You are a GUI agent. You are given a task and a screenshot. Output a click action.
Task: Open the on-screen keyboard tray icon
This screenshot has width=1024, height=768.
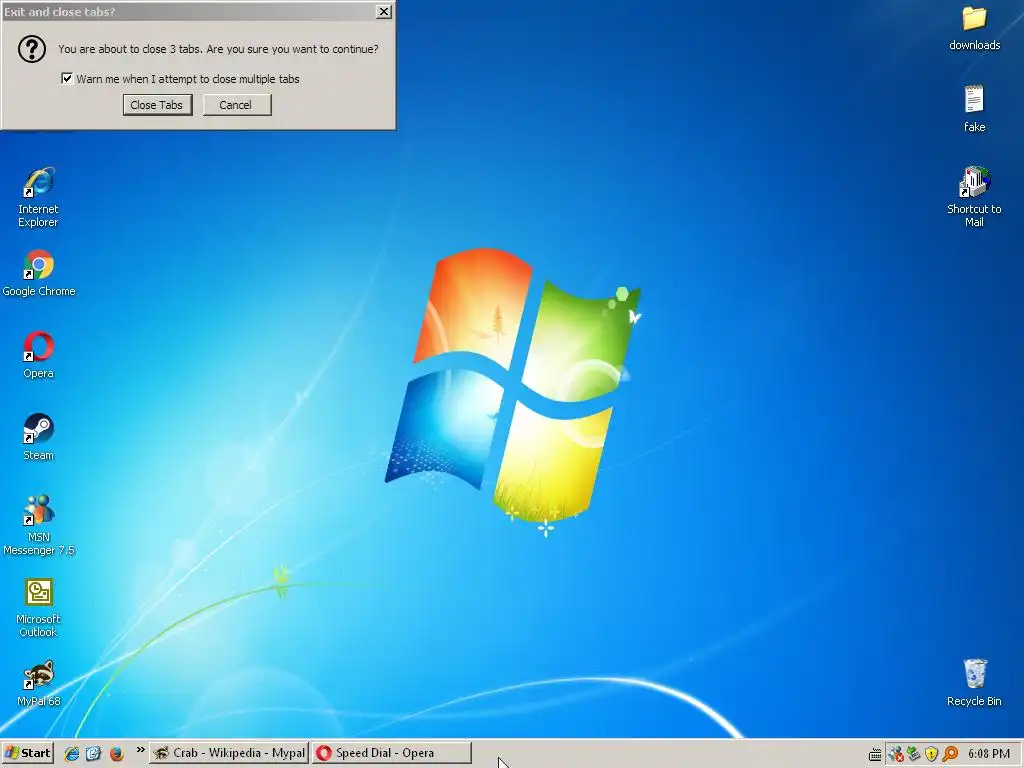[875, 755]
